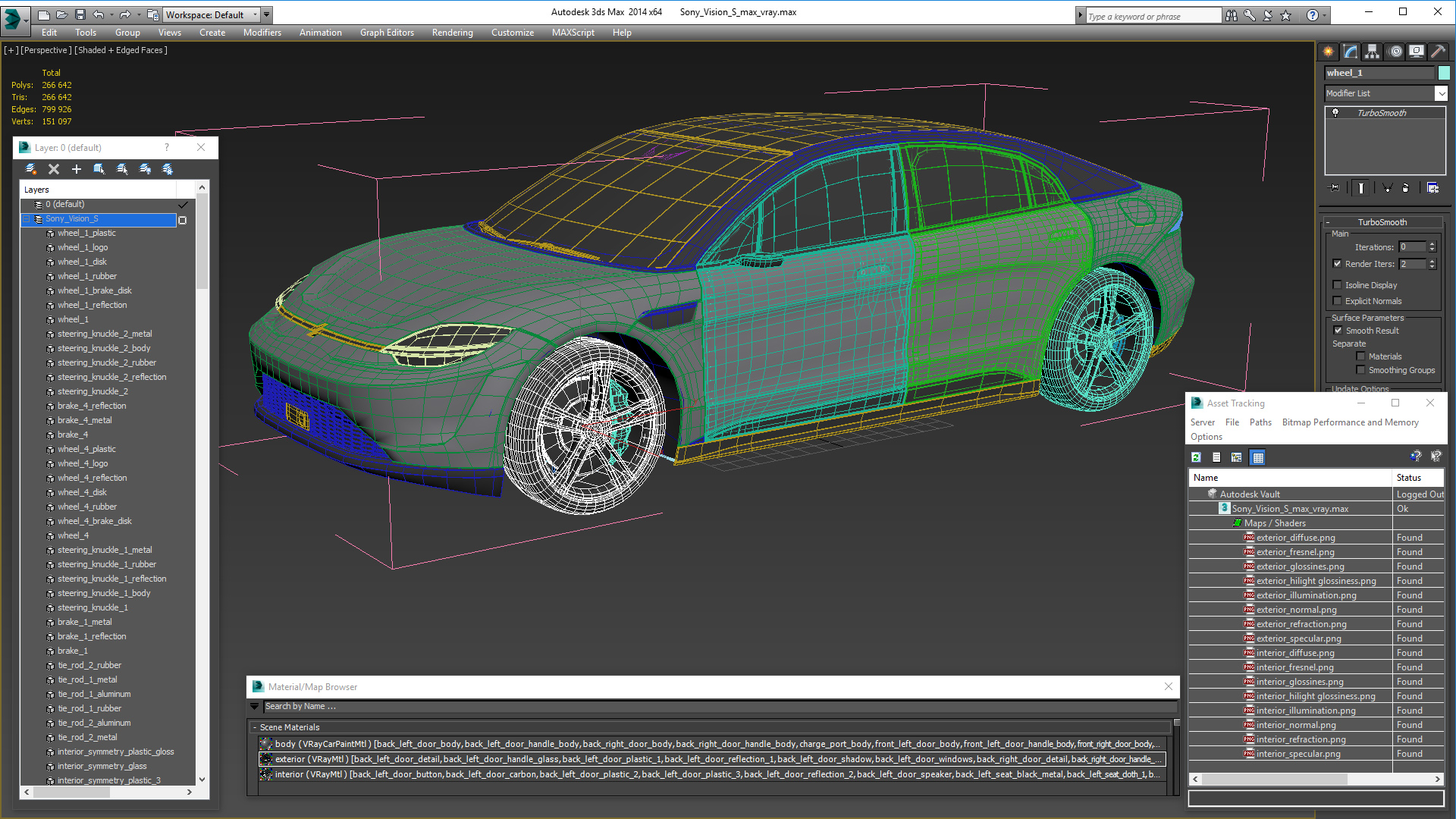1456x819 pixels.
Task: Open the Hierarchy command panel tab
Action: tap(1373, 52)
